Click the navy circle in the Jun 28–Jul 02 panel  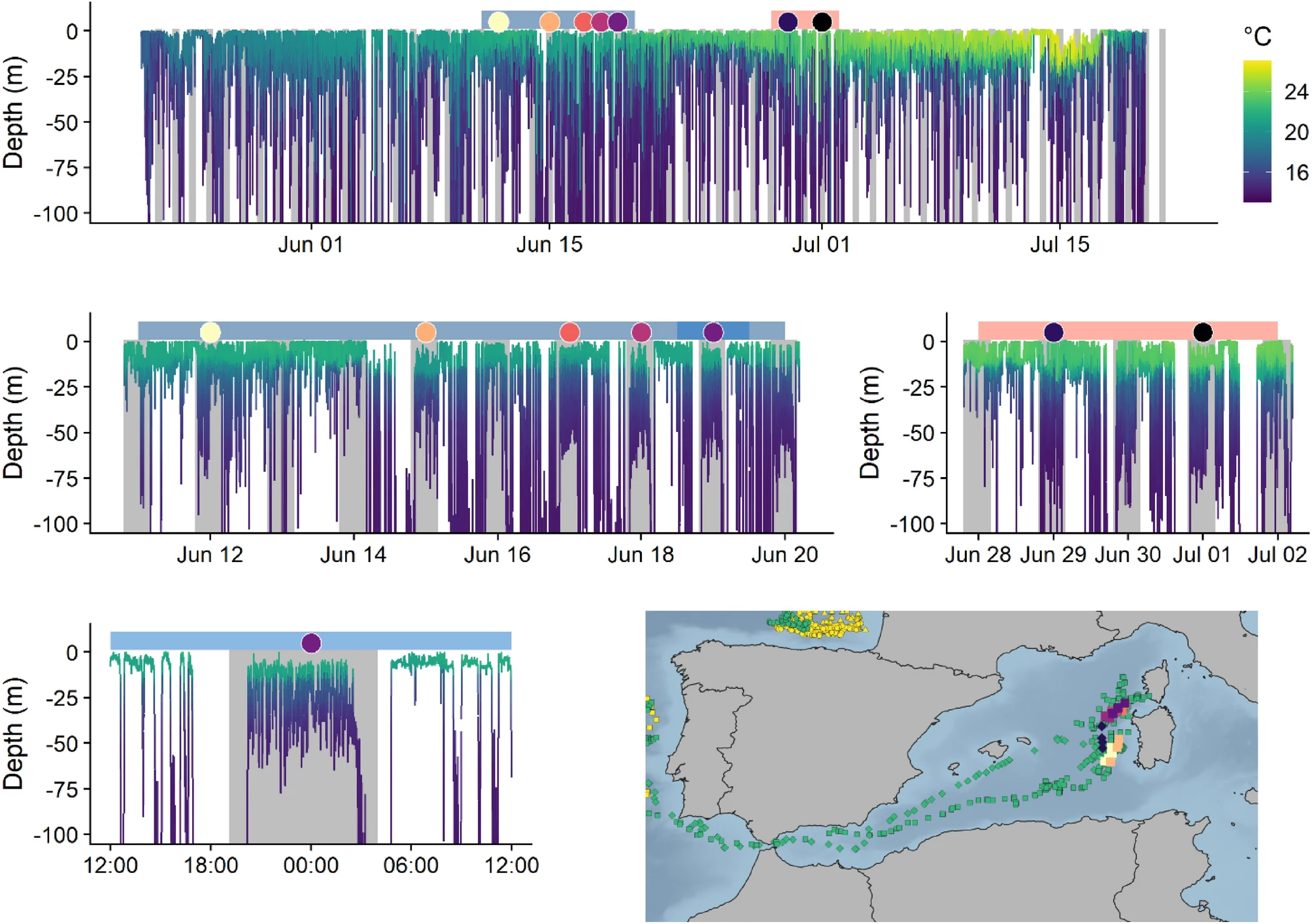click(1053, 332)
